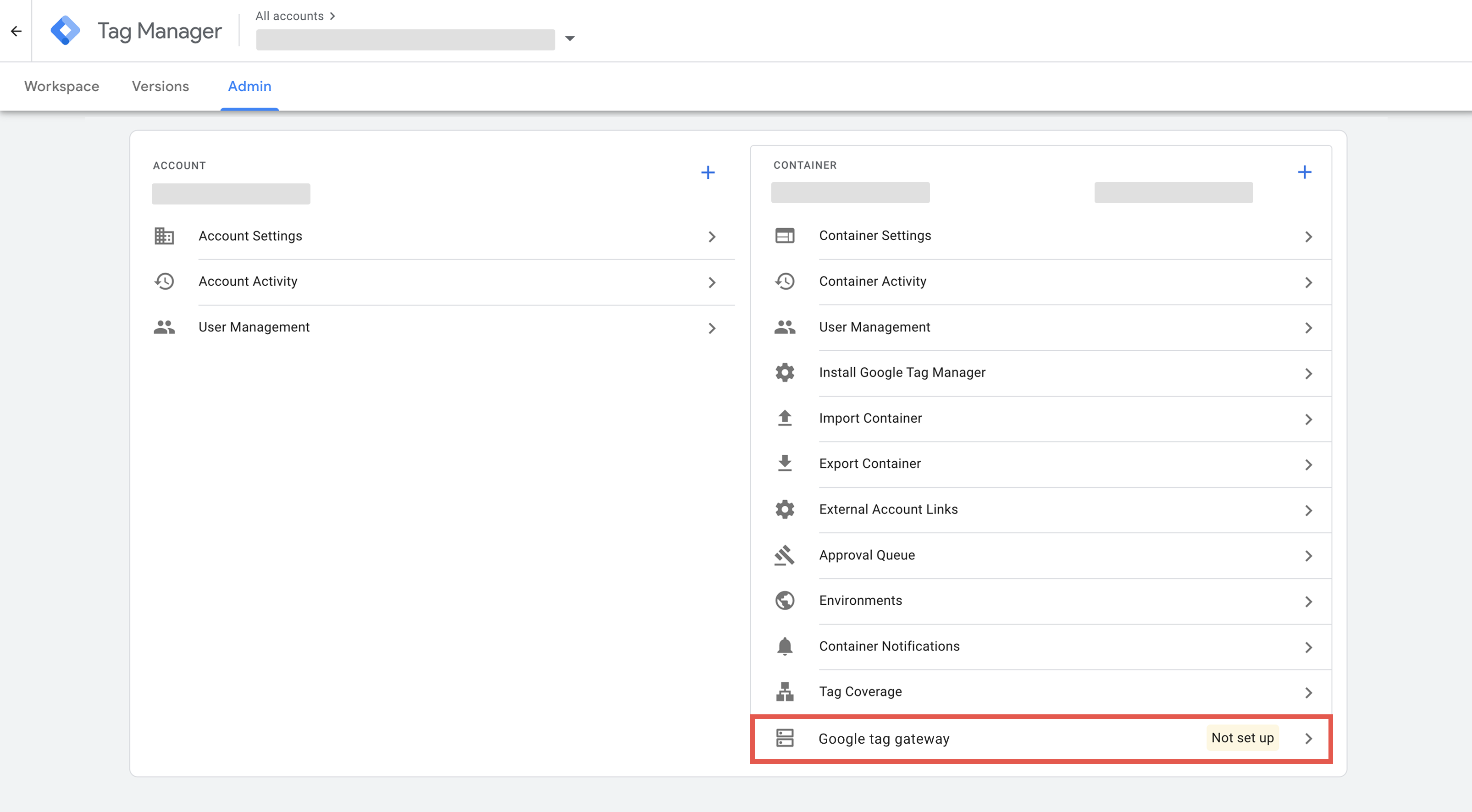
Task: Click the account User Management people icon
Action: (164, 327)
